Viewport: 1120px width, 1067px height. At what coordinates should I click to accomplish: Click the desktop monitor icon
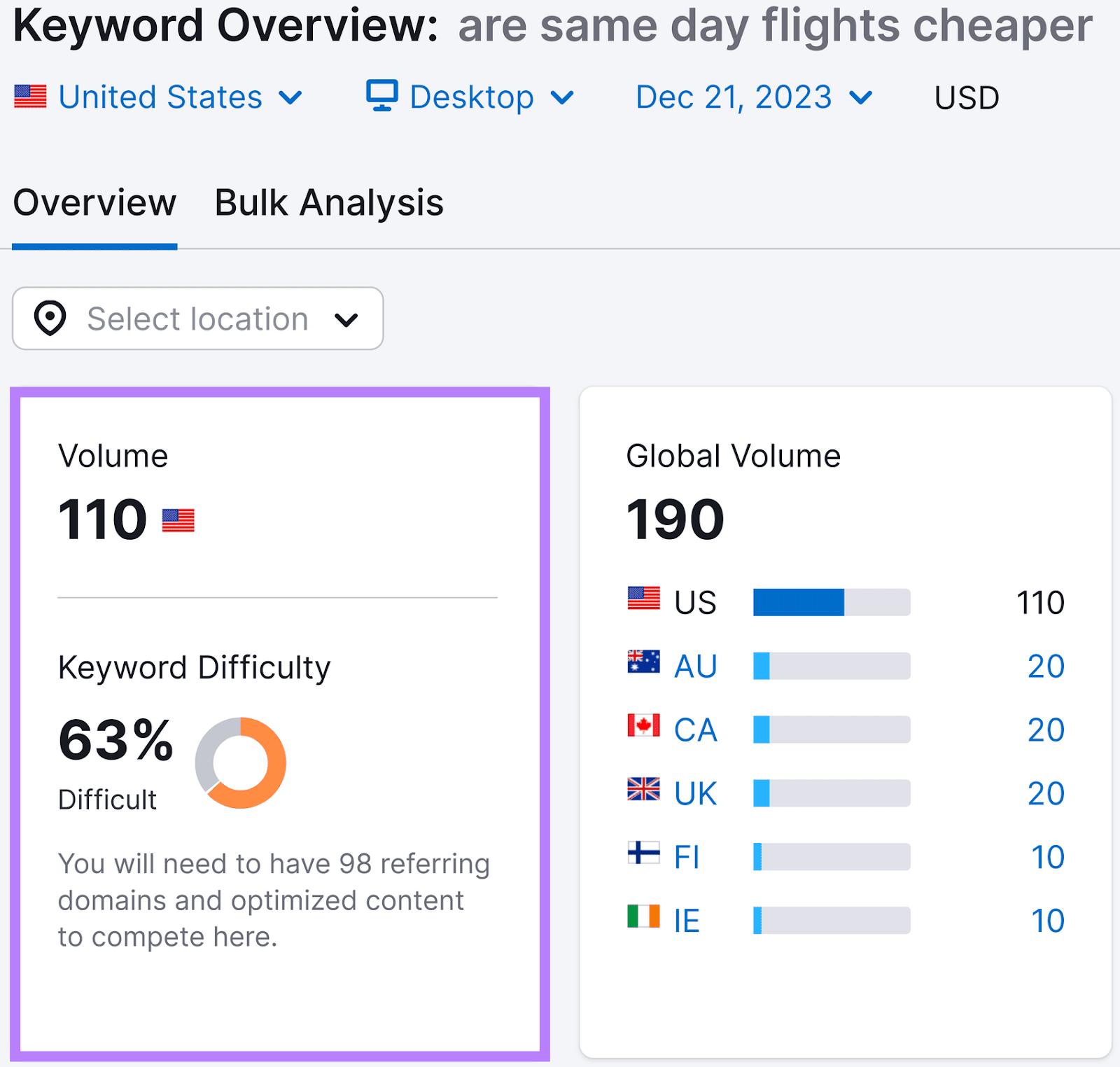[382, 96]
